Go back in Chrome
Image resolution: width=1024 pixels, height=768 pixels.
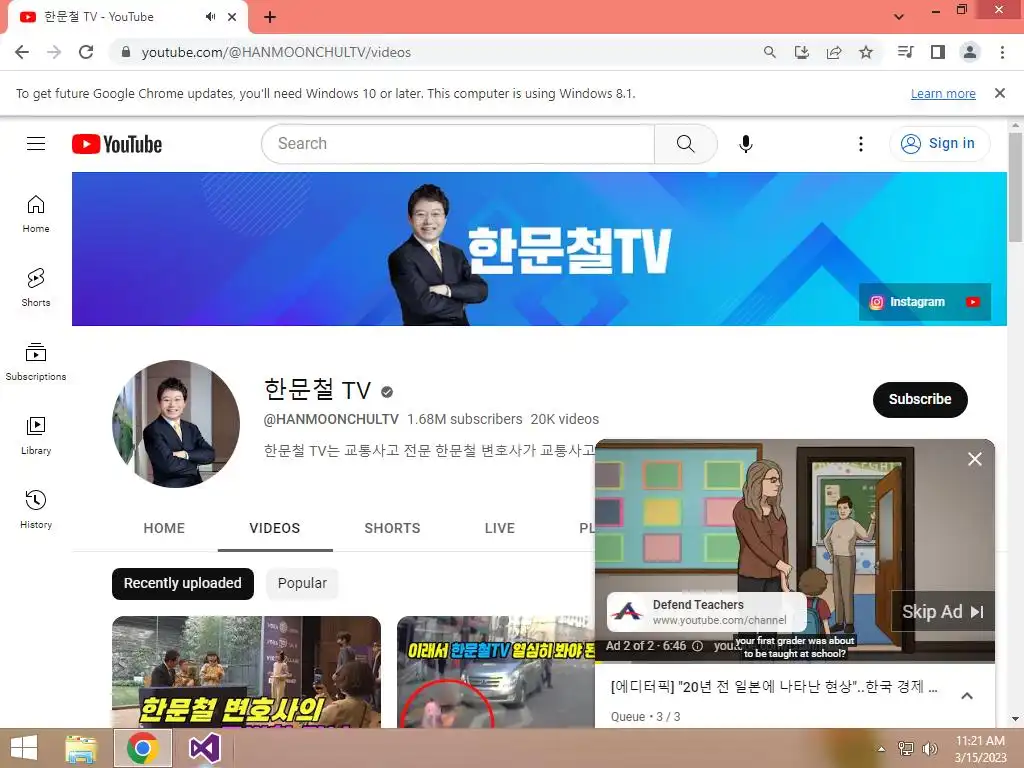(x=22, y=52)
